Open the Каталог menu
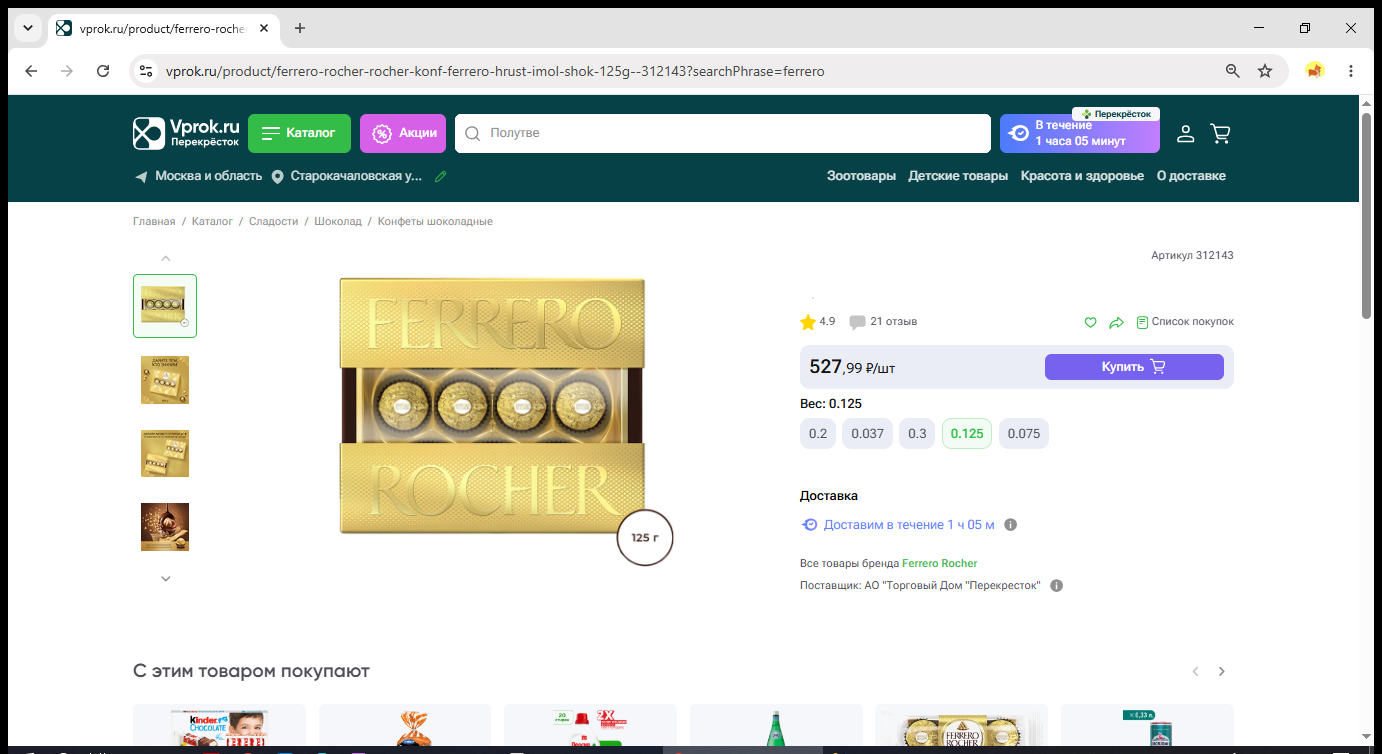The width and height of the screenshot is (1382, 754). tap(299, 133)
